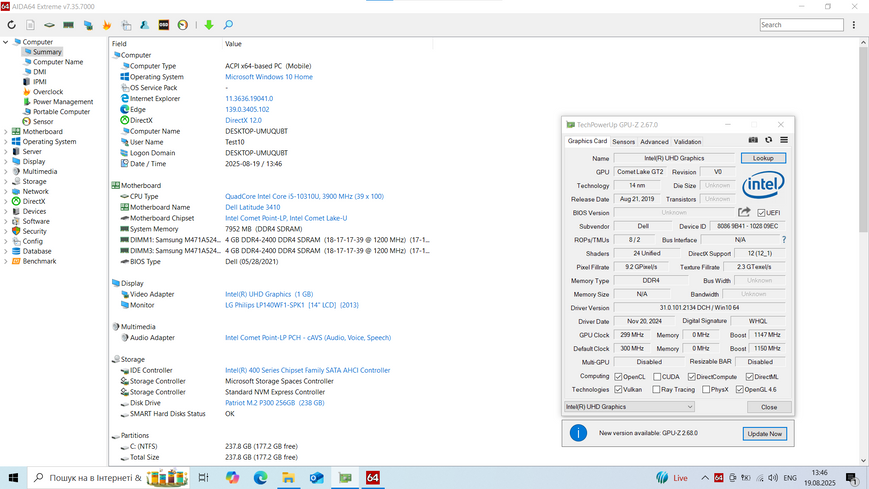Click the AIDA64 taskbar icon

coord(373,477)
